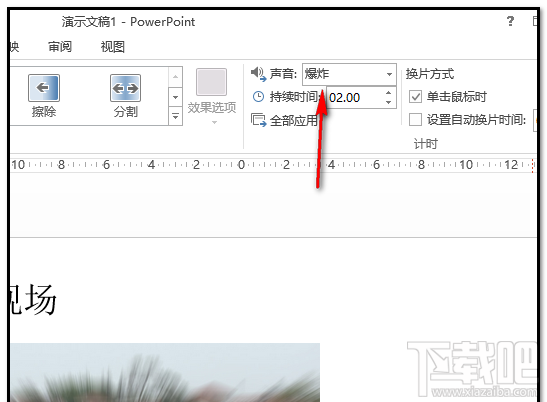Select the 擦除 (Wipe) transition effect
This screenshot has width=547, height=402.
pos(44,96)
